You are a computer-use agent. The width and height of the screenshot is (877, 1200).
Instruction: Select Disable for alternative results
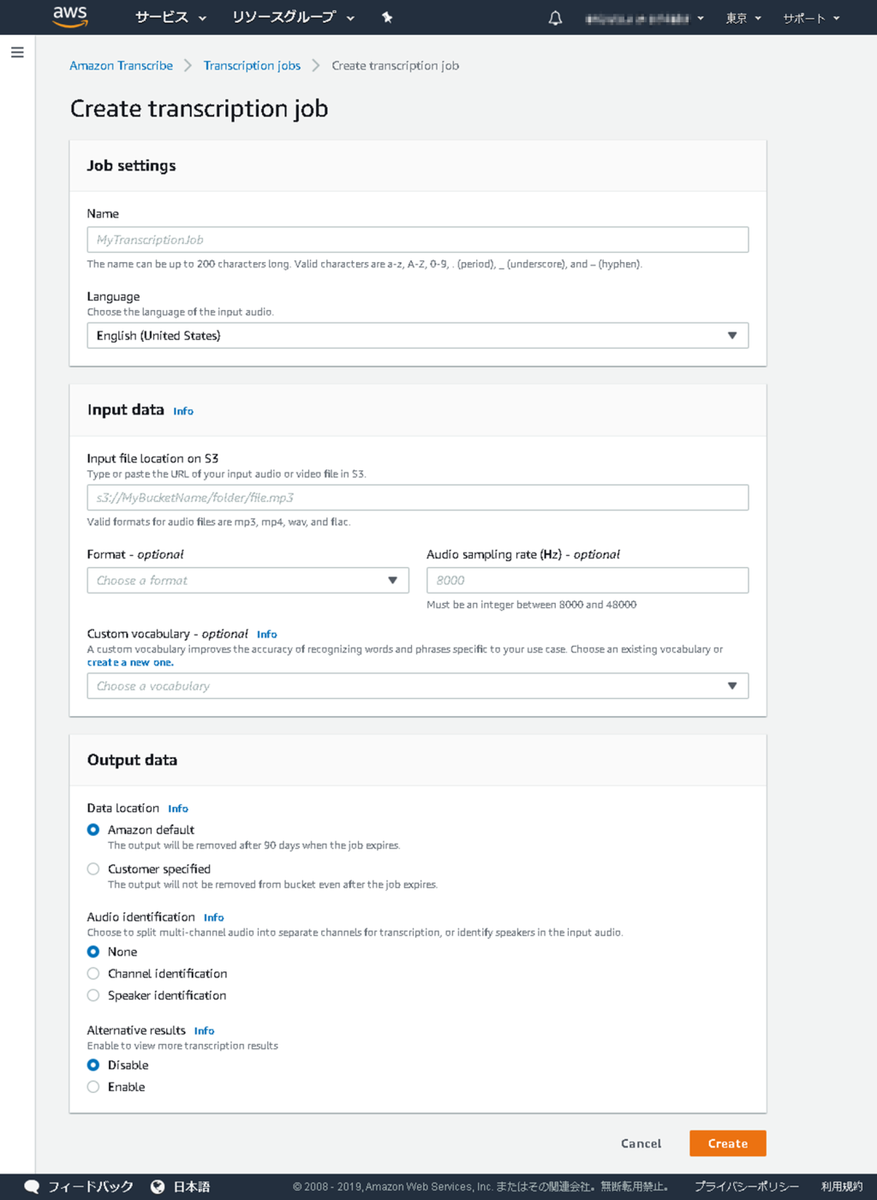93,1065
